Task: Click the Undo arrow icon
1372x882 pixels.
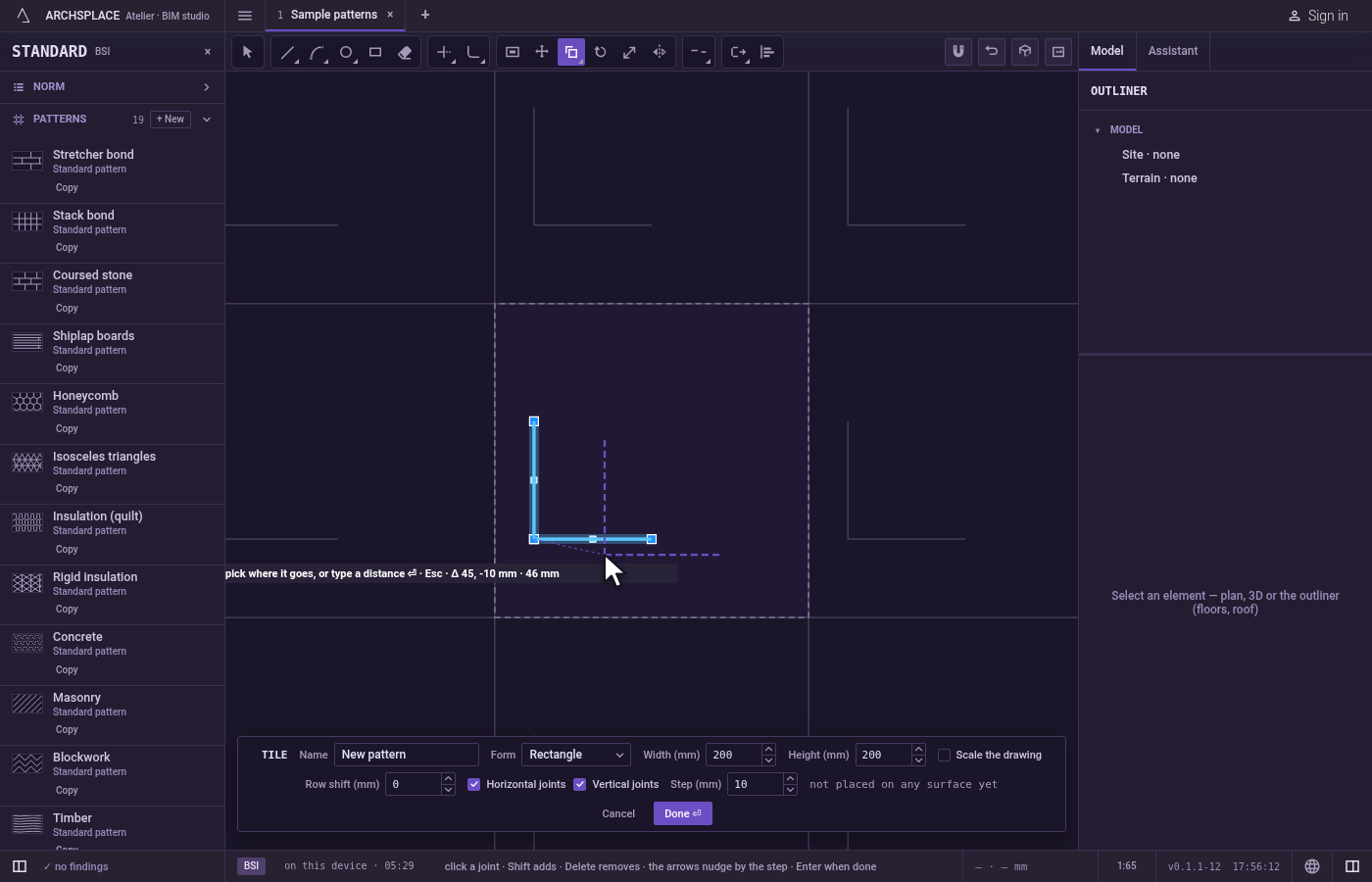Action: (x=992, y=52)
